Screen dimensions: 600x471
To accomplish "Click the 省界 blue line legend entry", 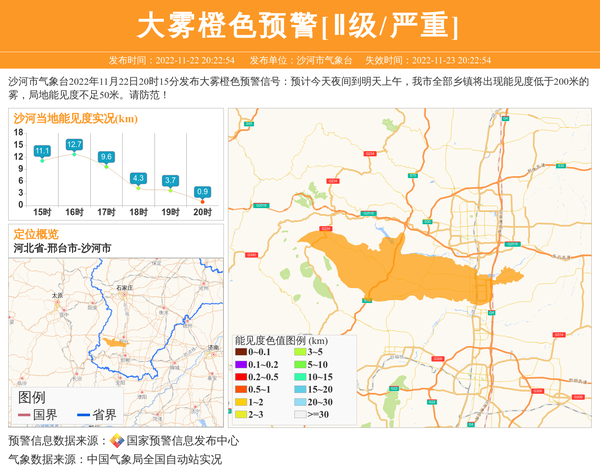I will (95, 415).
